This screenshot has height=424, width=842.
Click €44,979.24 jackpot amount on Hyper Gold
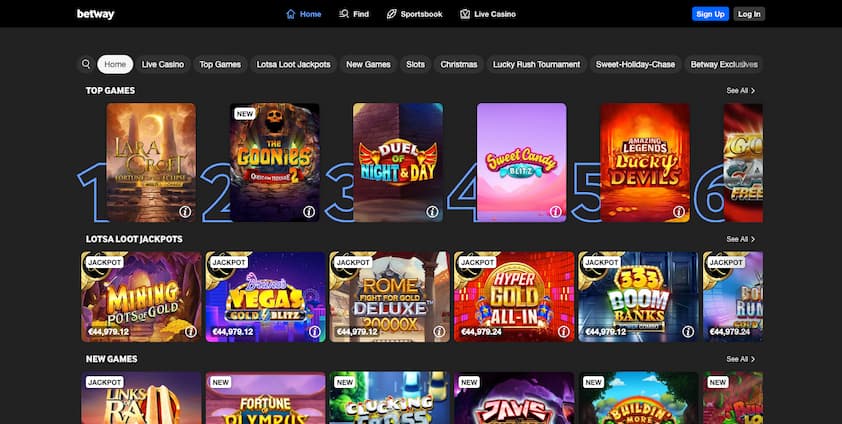click(x=481, y=332)
